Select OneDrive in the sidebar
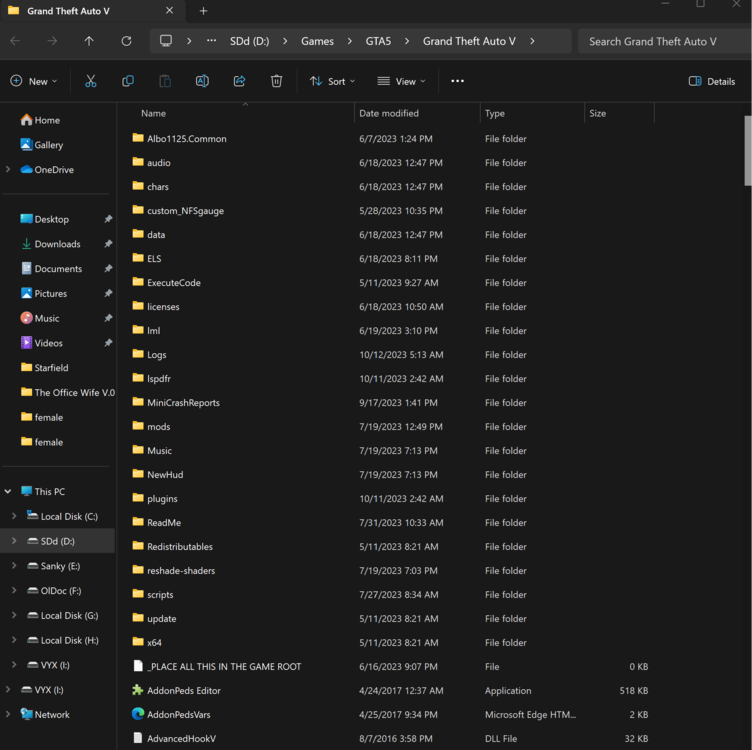 47,170
